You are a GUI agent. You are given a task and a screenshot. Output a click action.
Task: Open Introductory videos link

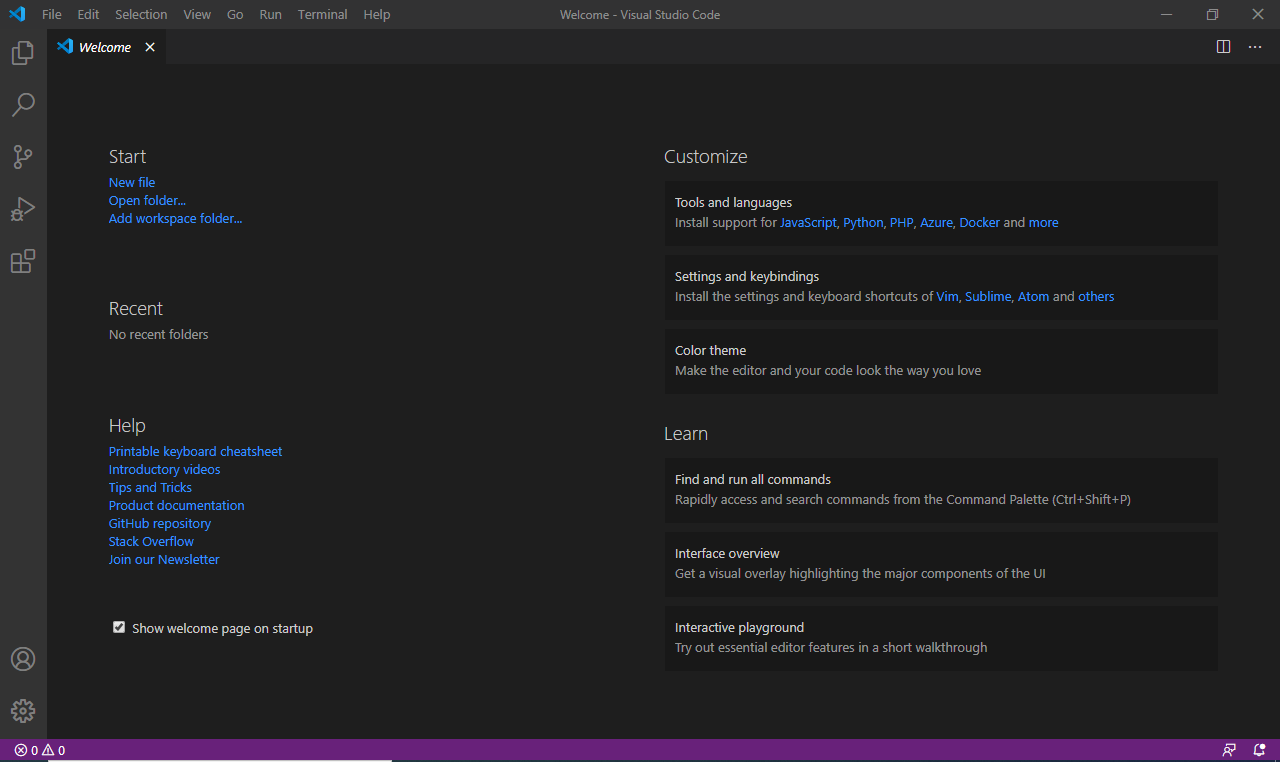tap(164, 469)
